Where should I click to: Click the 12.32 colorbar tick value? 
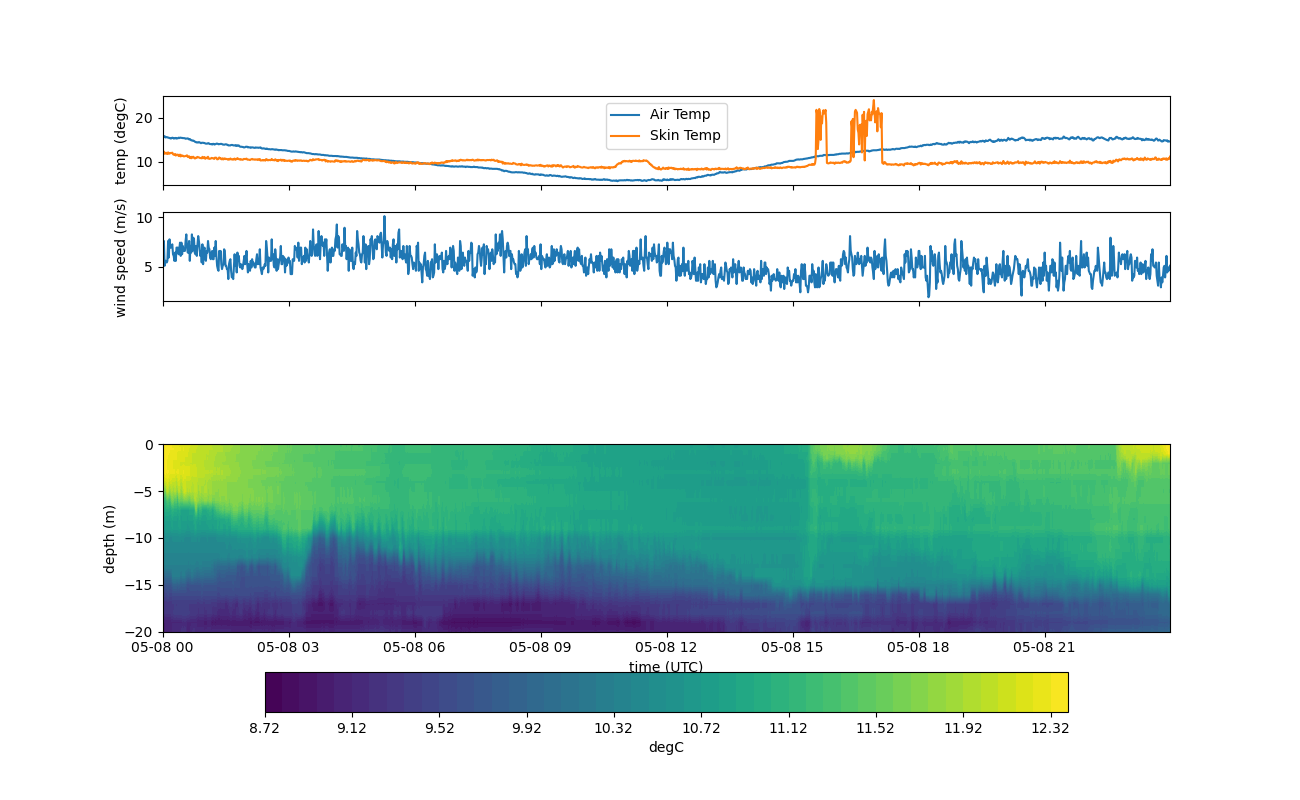pos(1051,728)
